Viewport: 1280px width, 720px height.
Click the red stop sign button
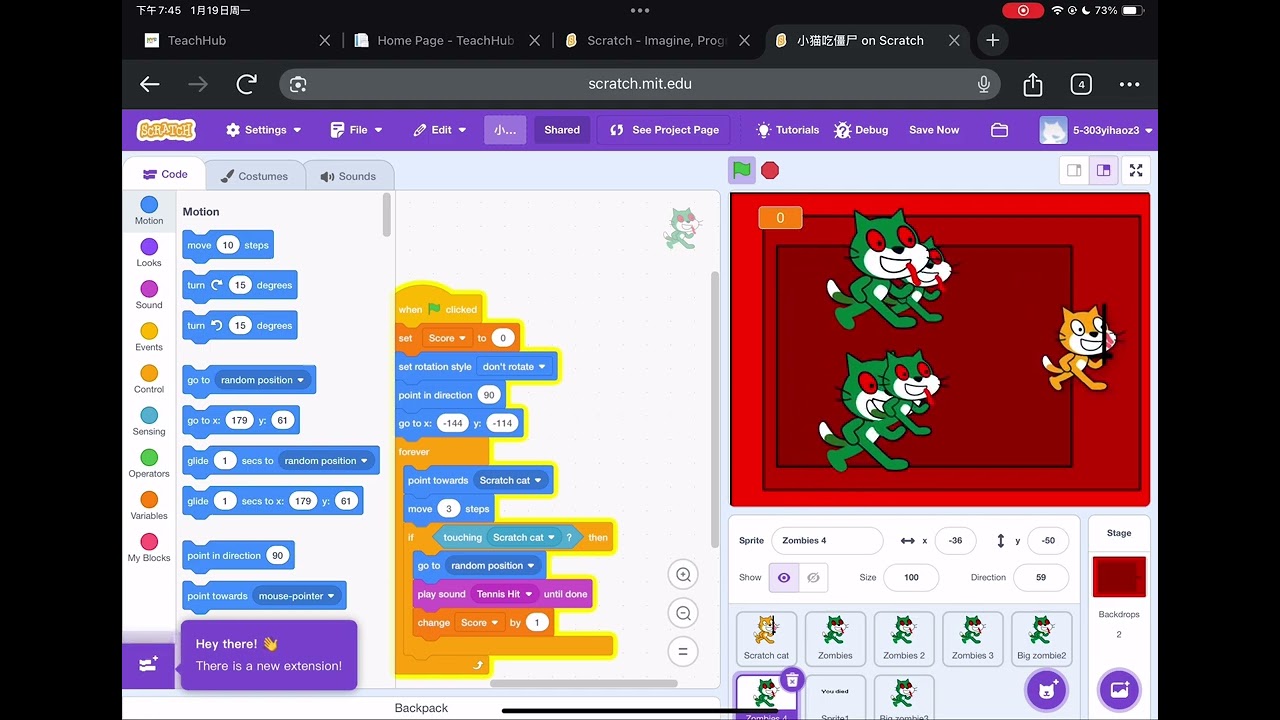(770, 170)
